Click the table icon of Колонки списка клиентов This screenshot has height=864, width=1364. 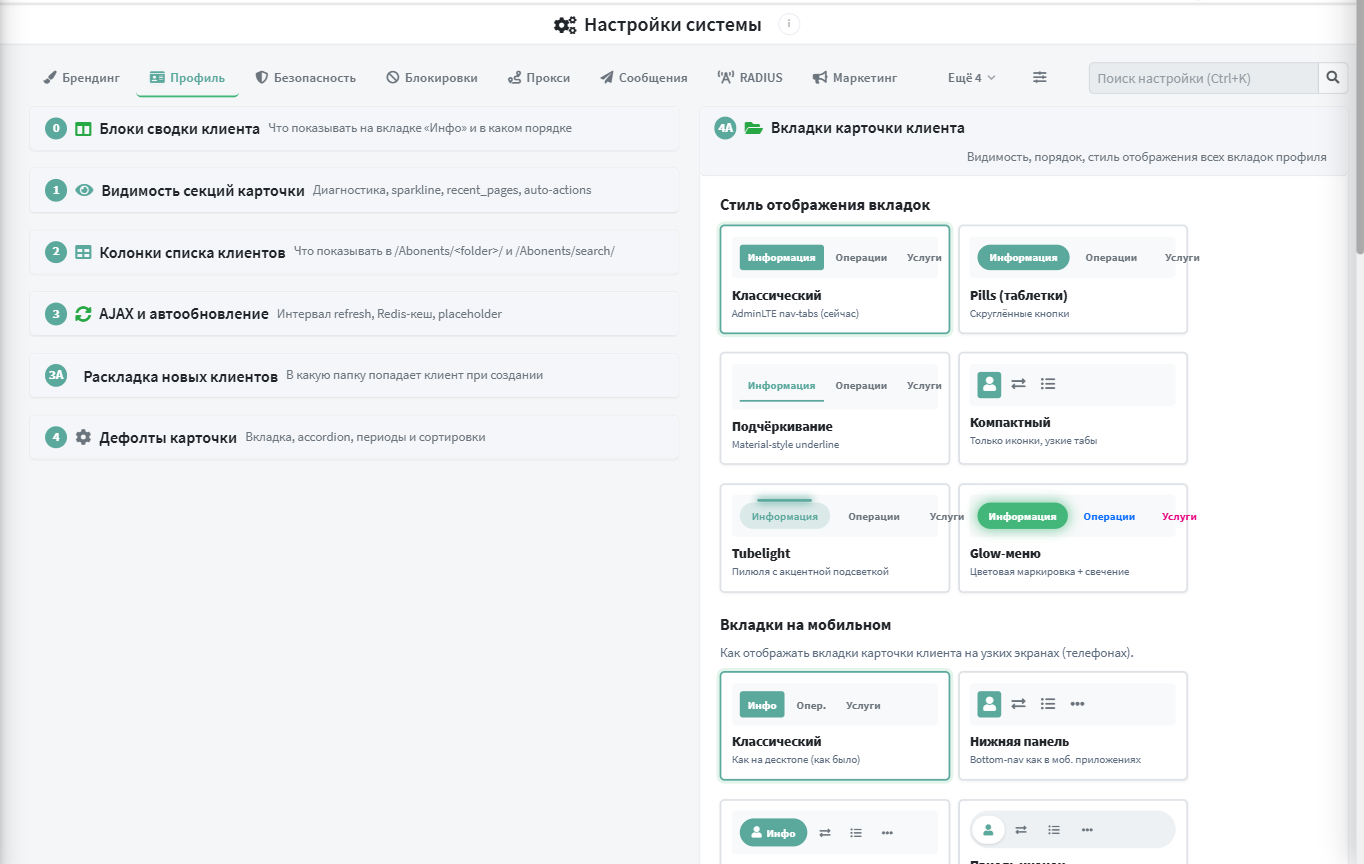84,252
